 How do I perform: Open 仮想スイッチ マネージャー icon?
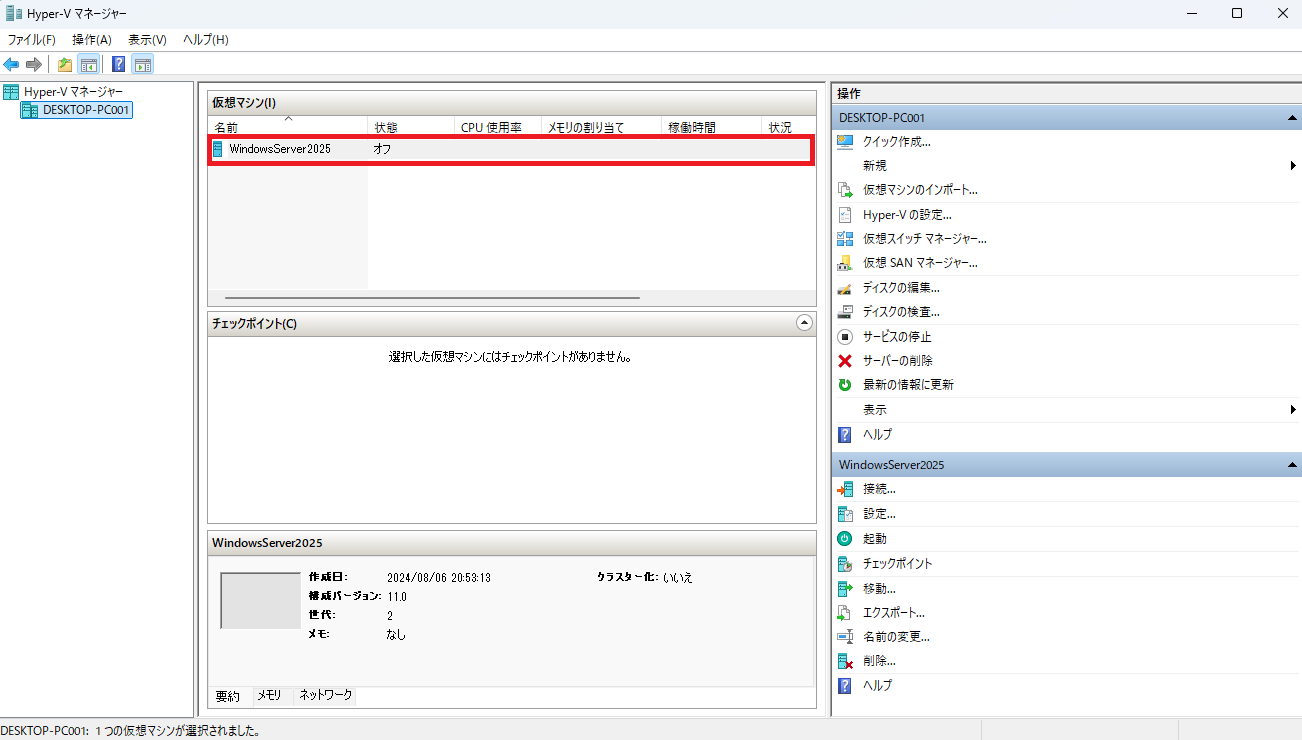845,239
